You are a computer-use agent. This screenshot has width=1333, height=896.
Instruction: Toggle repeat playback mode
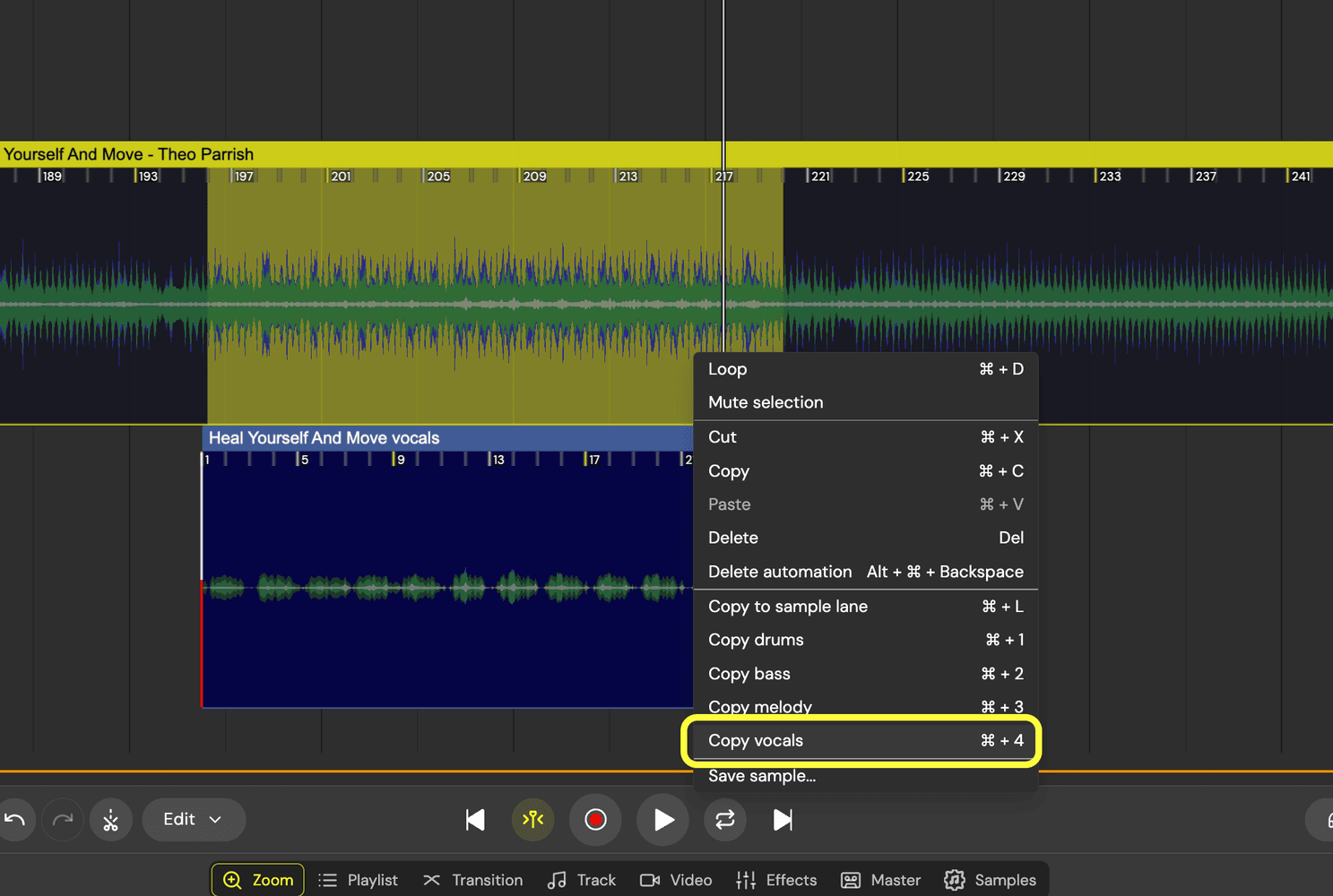724,819
